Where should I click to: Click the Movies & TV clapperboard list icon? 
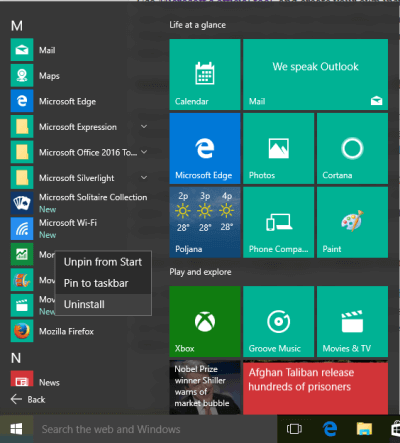tap(22, 305)
